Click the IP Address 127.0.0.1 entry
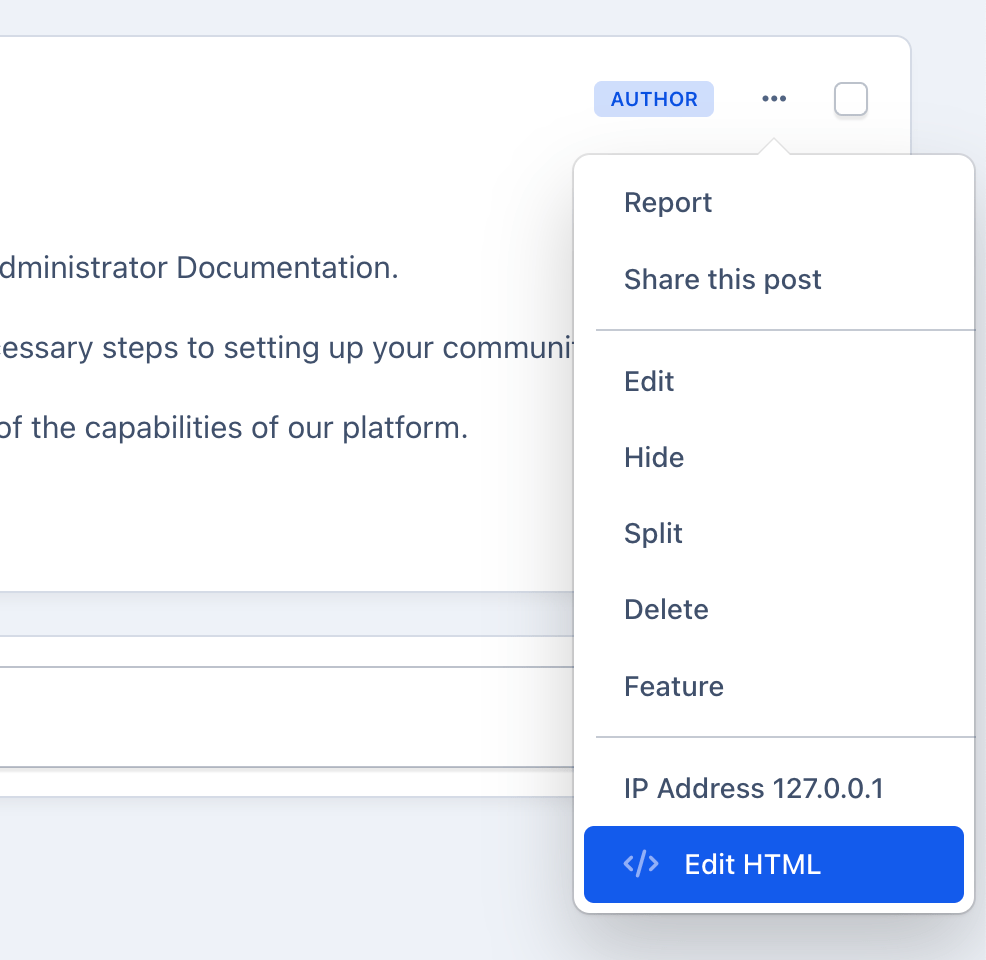Viewport: 986px width, 960px height. point(753,789)
